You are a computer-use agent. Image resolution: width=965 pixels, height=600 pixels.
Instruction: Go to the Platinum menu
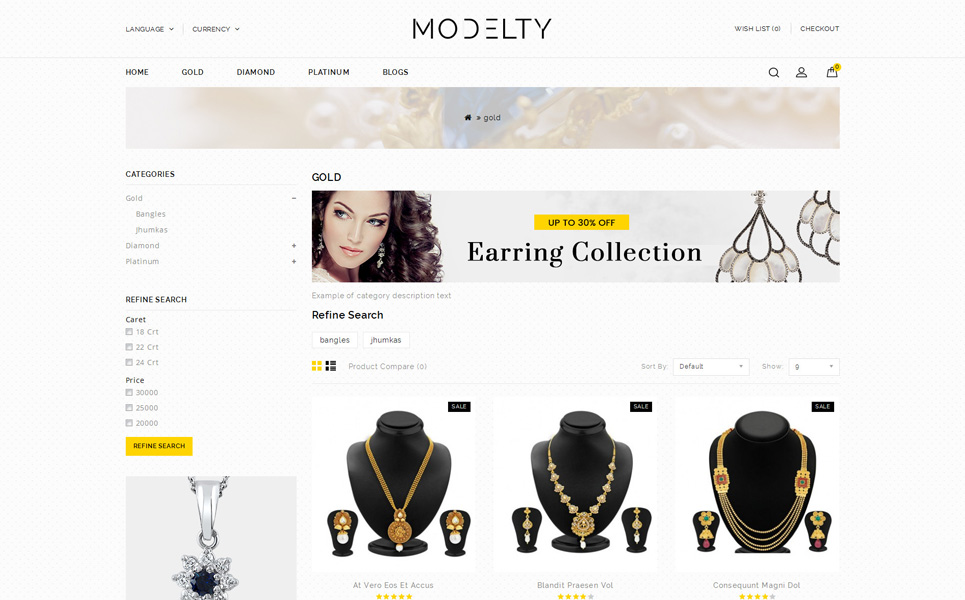click(x=329, y=72)
